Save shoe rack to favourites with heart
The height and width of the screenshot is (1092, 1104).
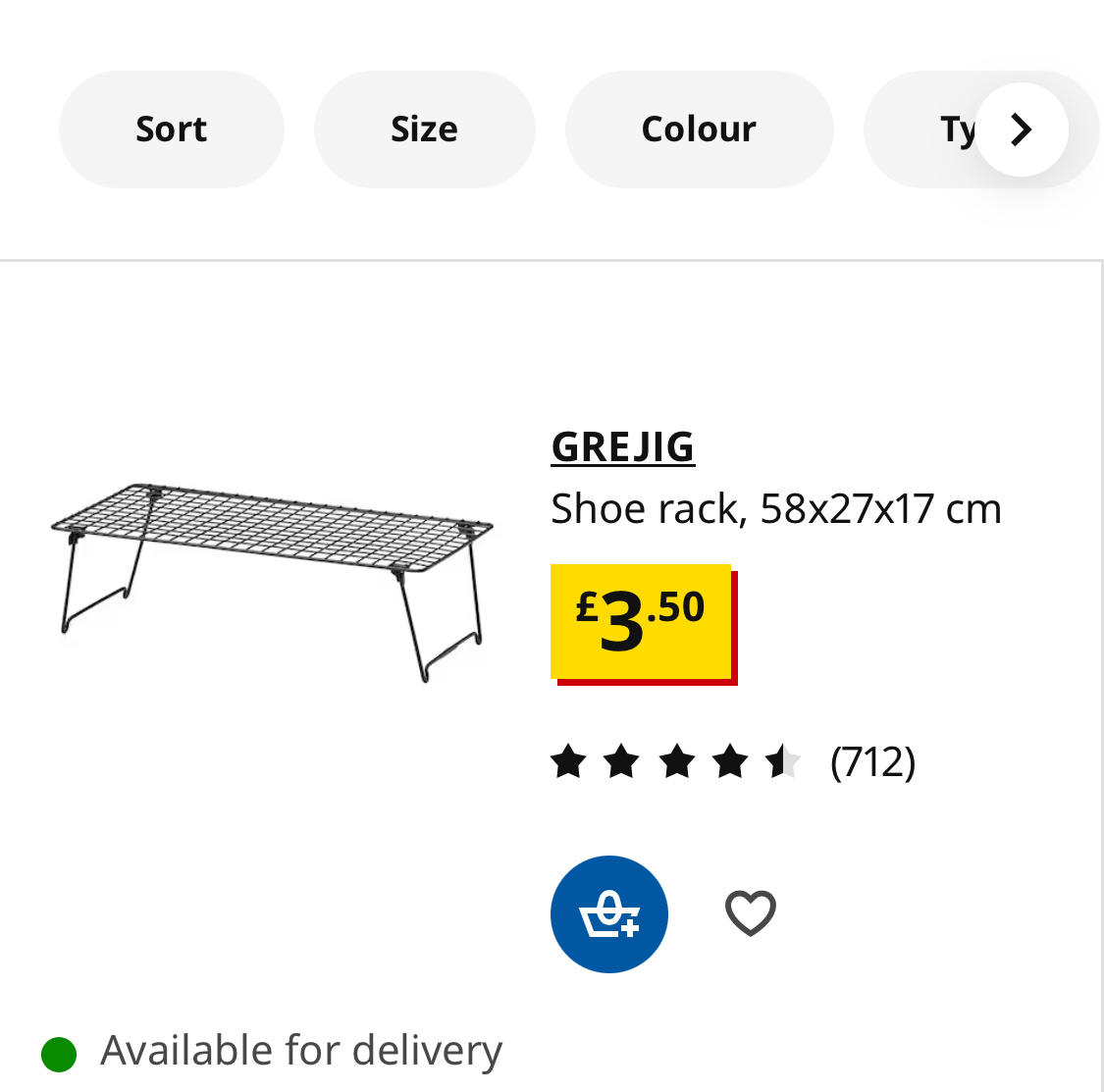click(751, 913)
